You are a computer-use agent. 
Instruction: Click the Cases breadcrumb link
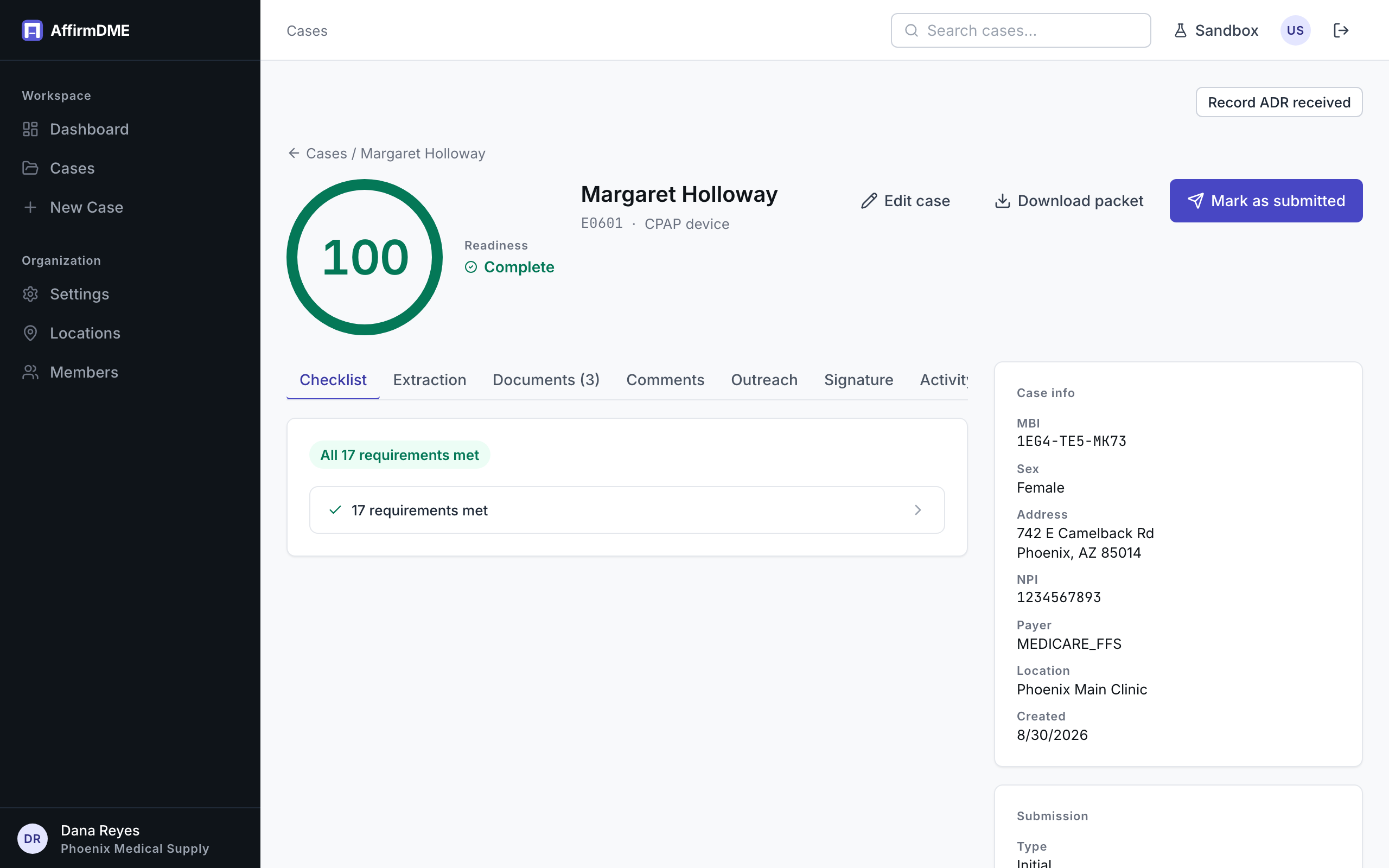[x=326, y=154]
